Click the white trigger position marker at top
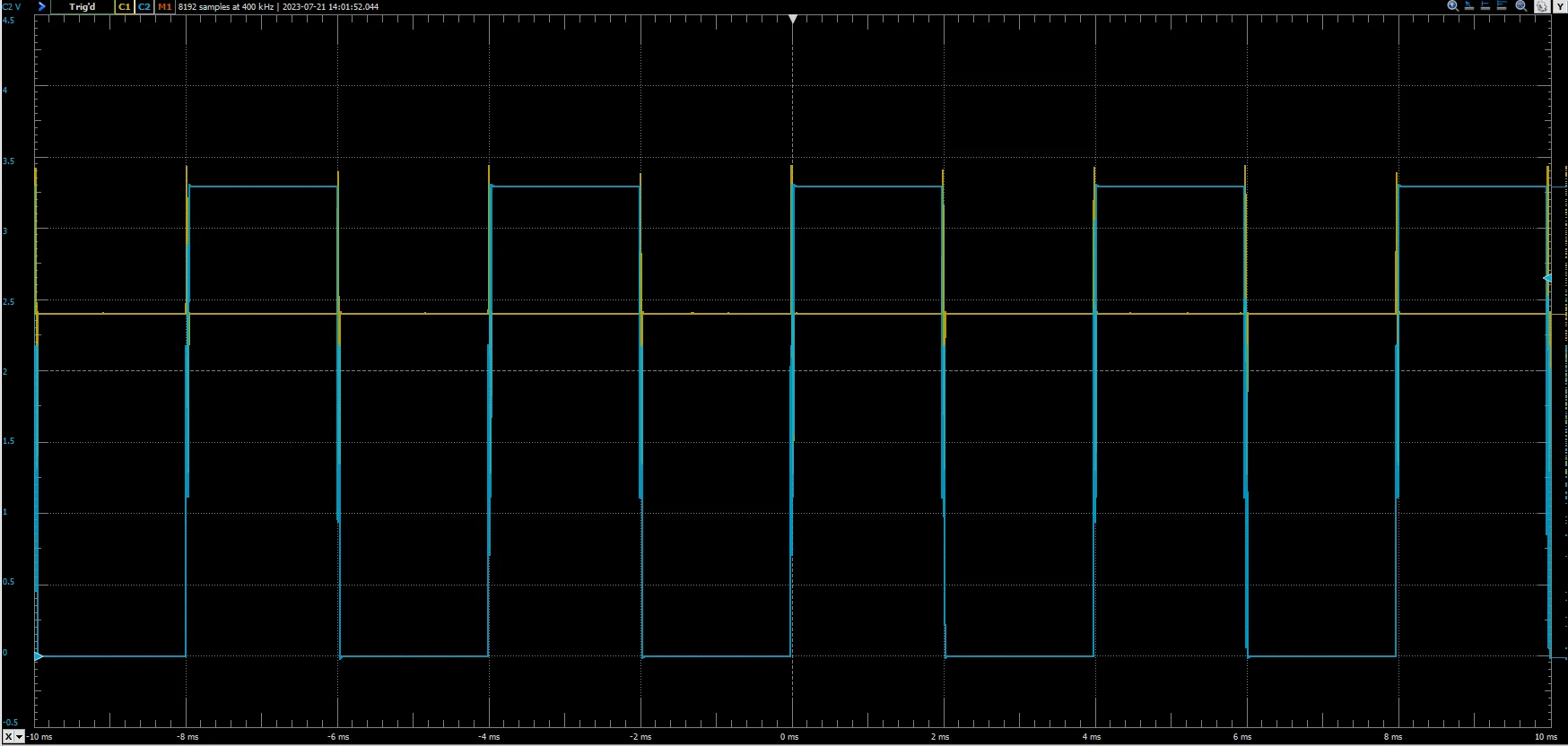Viewport: 1568px width, 746px height. (x=792, y=19)
